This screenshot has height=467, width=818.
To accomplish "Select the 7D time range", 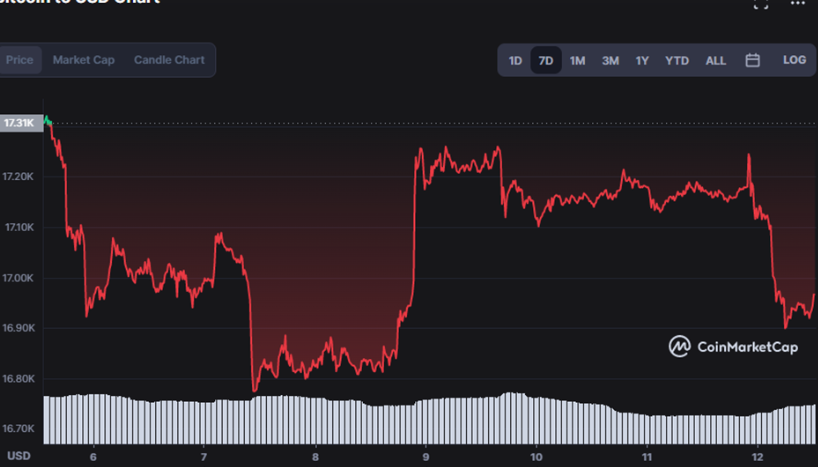I will coord(546,60).
